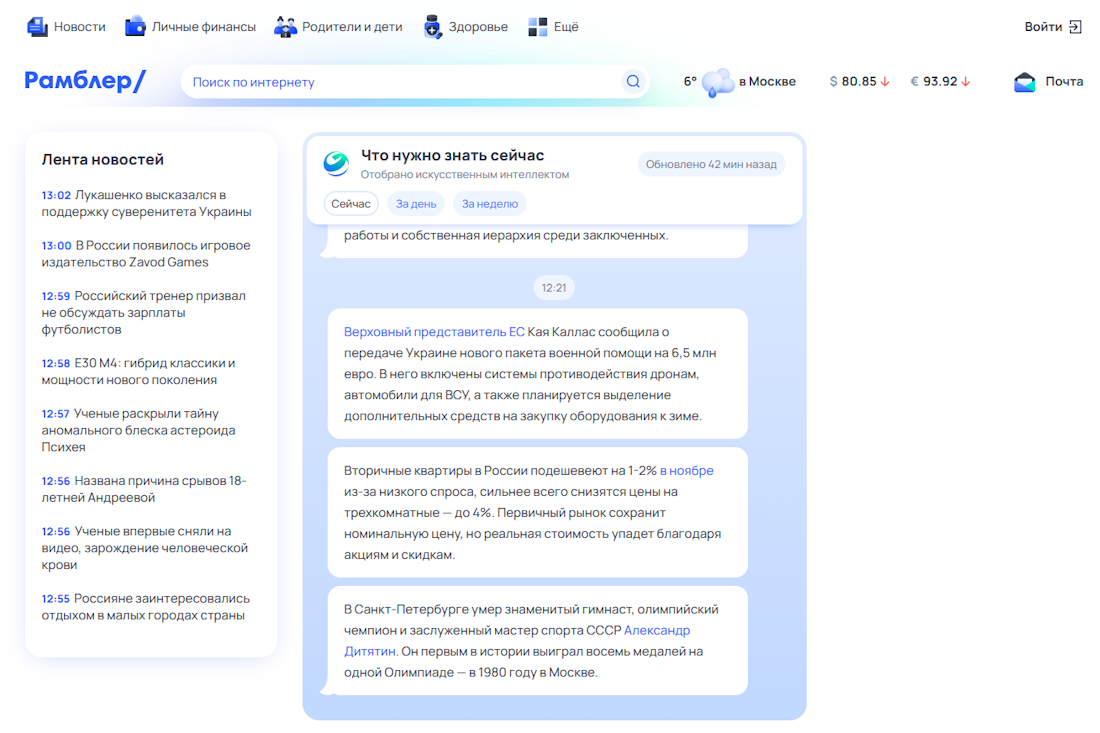The width and height of the screenshot is (1100, 733).
Task: Select the Сейчас filter tab
Action: click(x=351, y=204)
